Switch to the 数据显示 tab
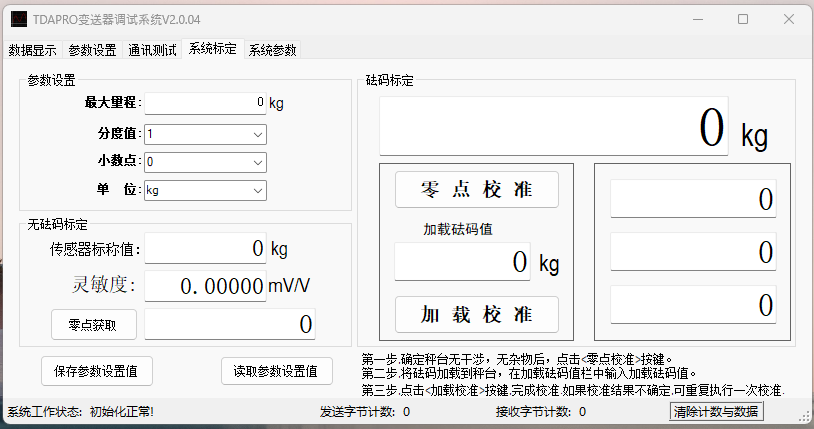The image size is (814, 429). pyautogui.click(x=32, y=50)
